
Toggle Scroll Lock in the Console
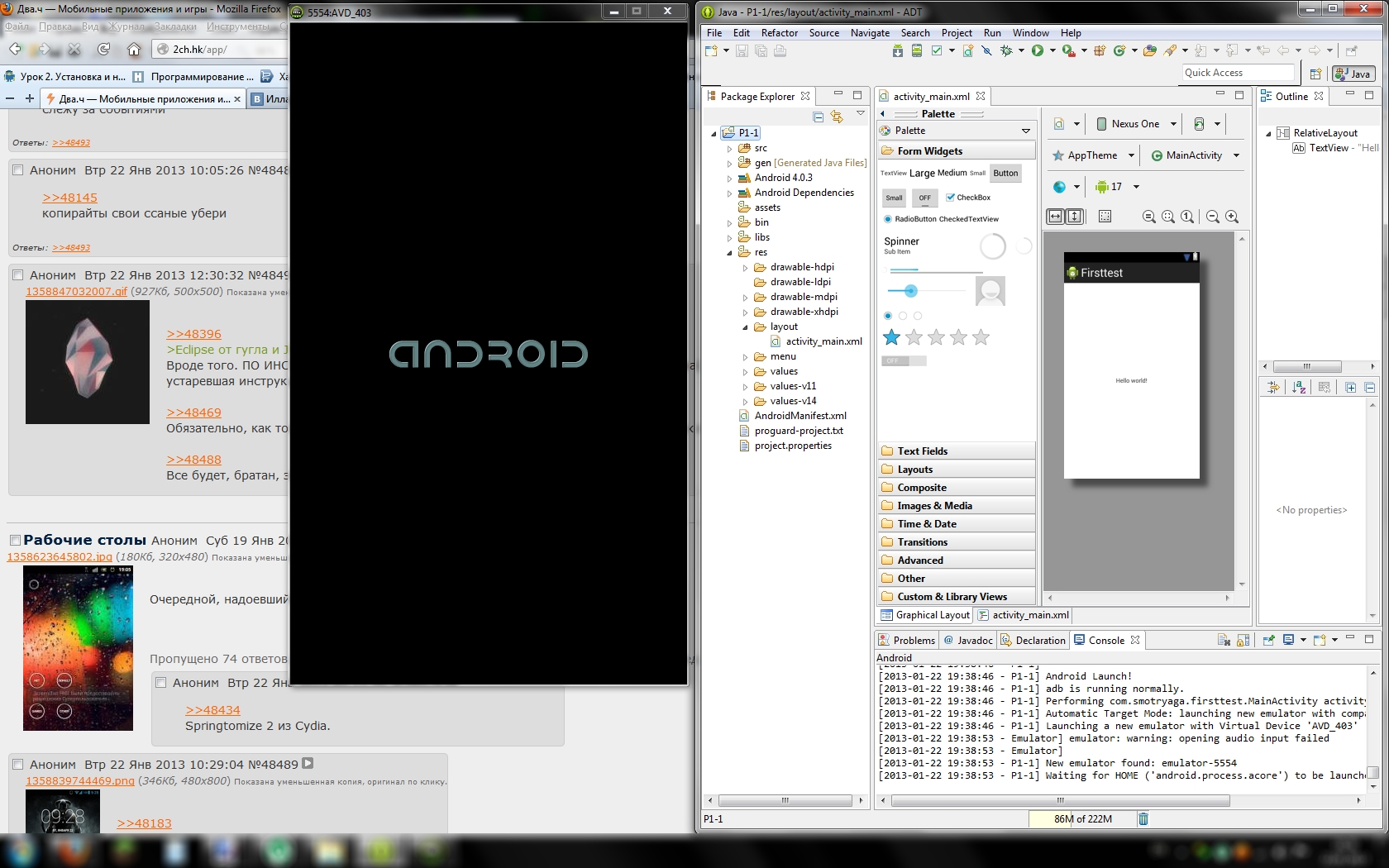pos(1243,640)
